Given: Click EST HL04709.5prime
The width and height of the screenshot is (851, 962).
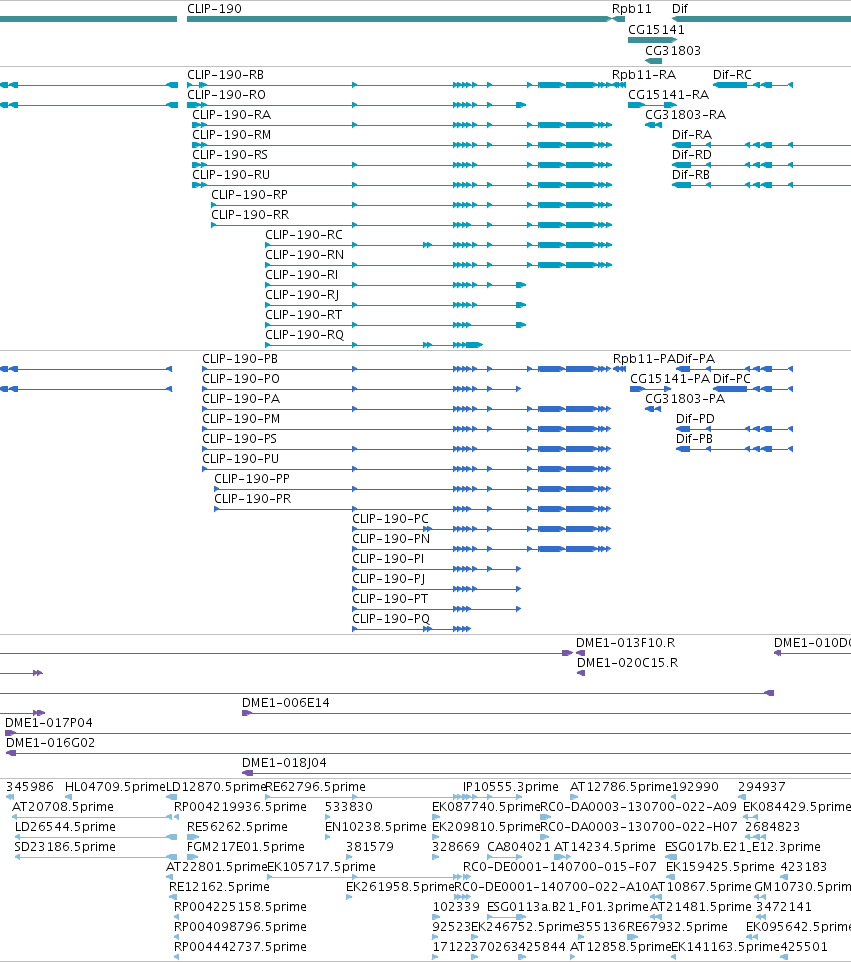Looking at the screenshot, I should point(115,787).
